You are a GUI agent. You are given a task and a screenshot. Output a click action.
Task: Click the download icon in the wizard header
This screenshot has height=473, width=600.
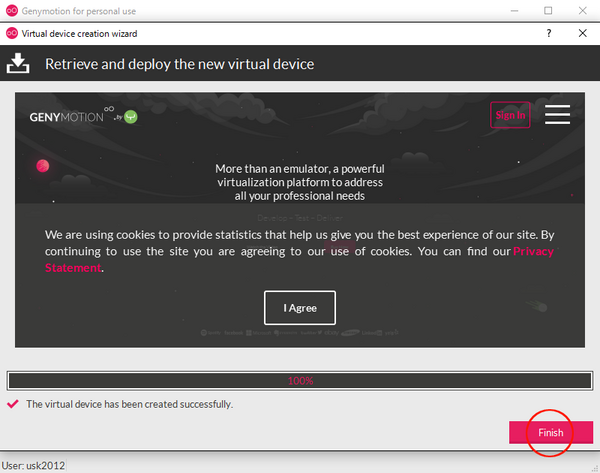click(18, 64)
